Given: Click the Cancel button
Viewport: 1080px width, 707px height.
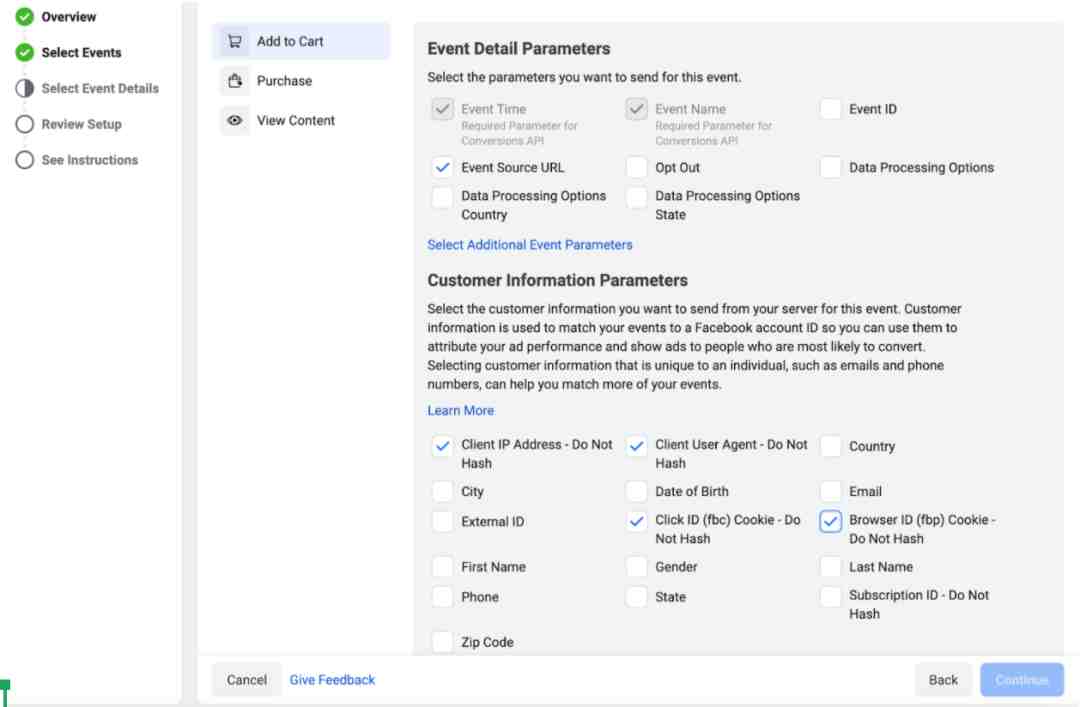Looking at the screenshot, I should tap(247, 680).
